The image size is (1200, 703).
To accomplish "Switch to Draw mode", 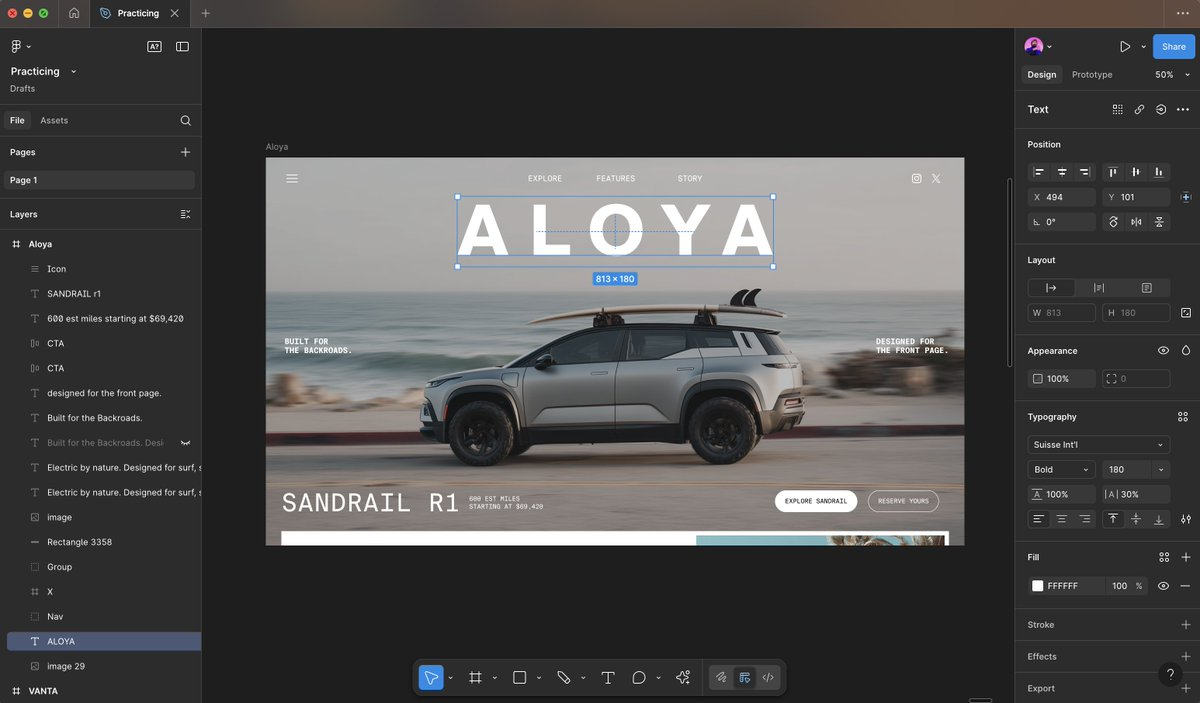I will (x=720, y=678).
